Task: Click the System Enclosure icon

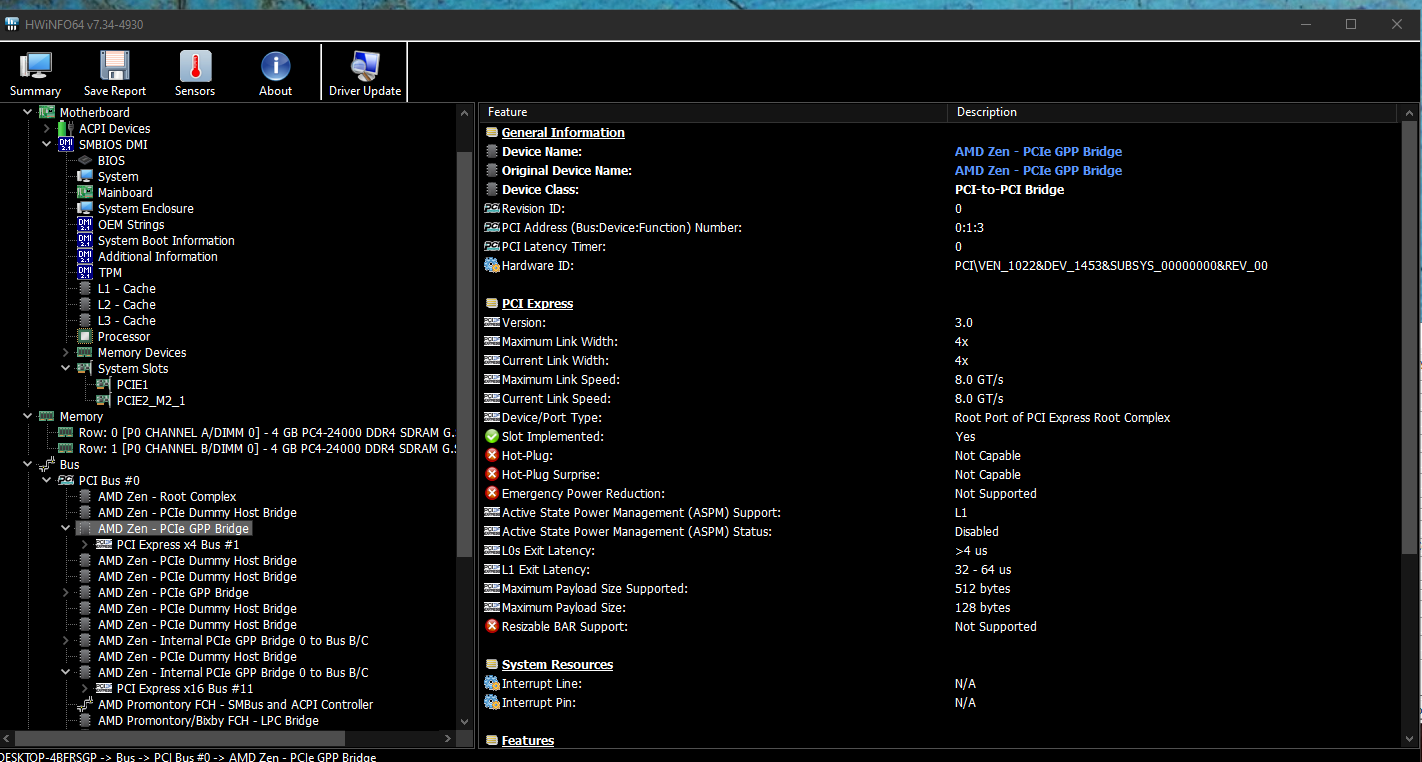Action: tap(85, 208)
